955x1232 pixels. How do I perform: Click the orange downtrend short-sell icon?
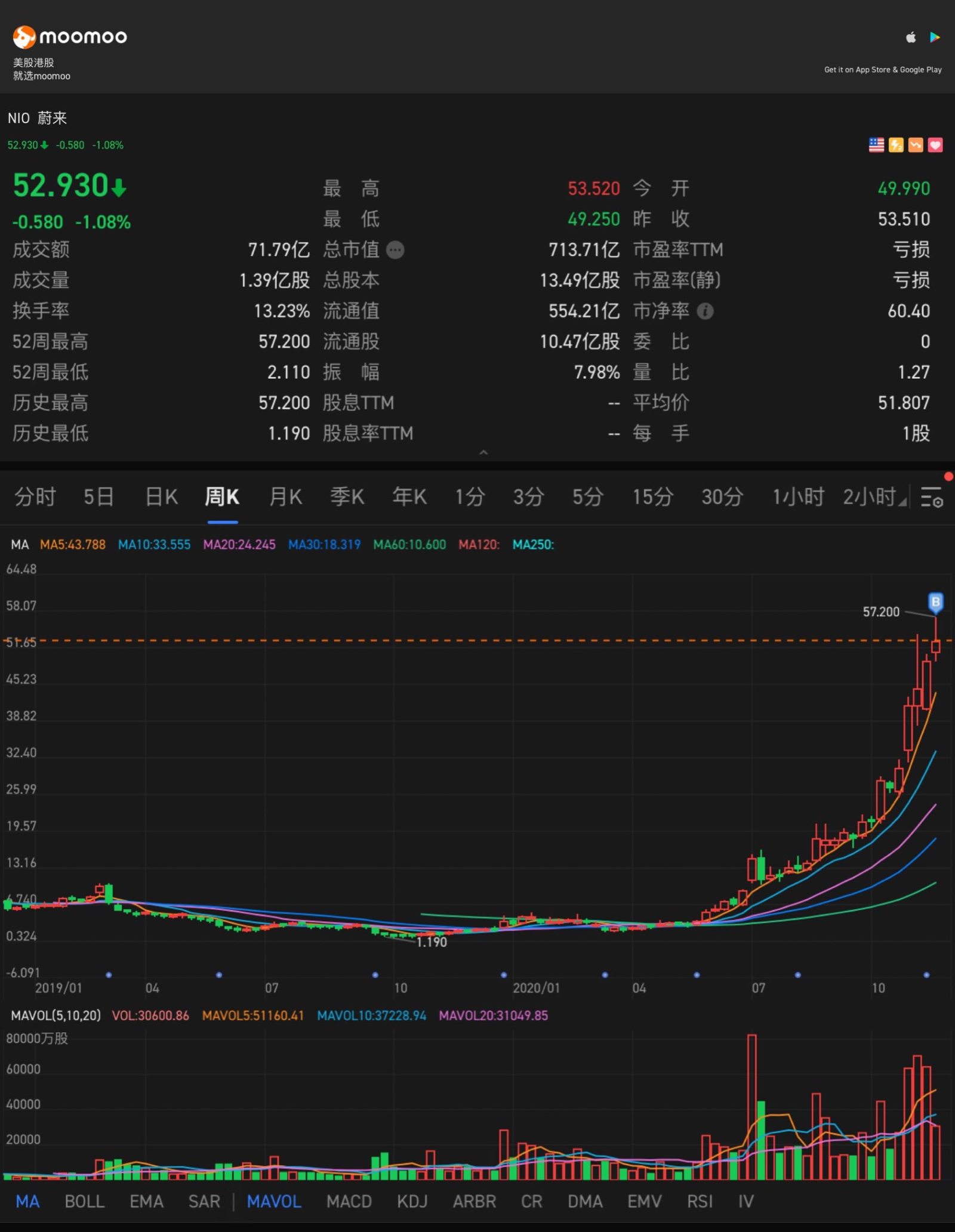pos(916,145)
